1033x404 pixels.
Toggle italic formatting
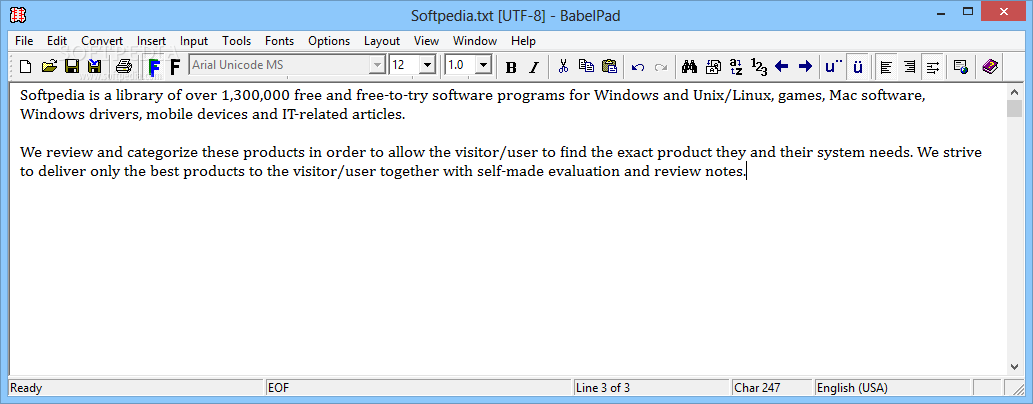click(x=534, y=67)
